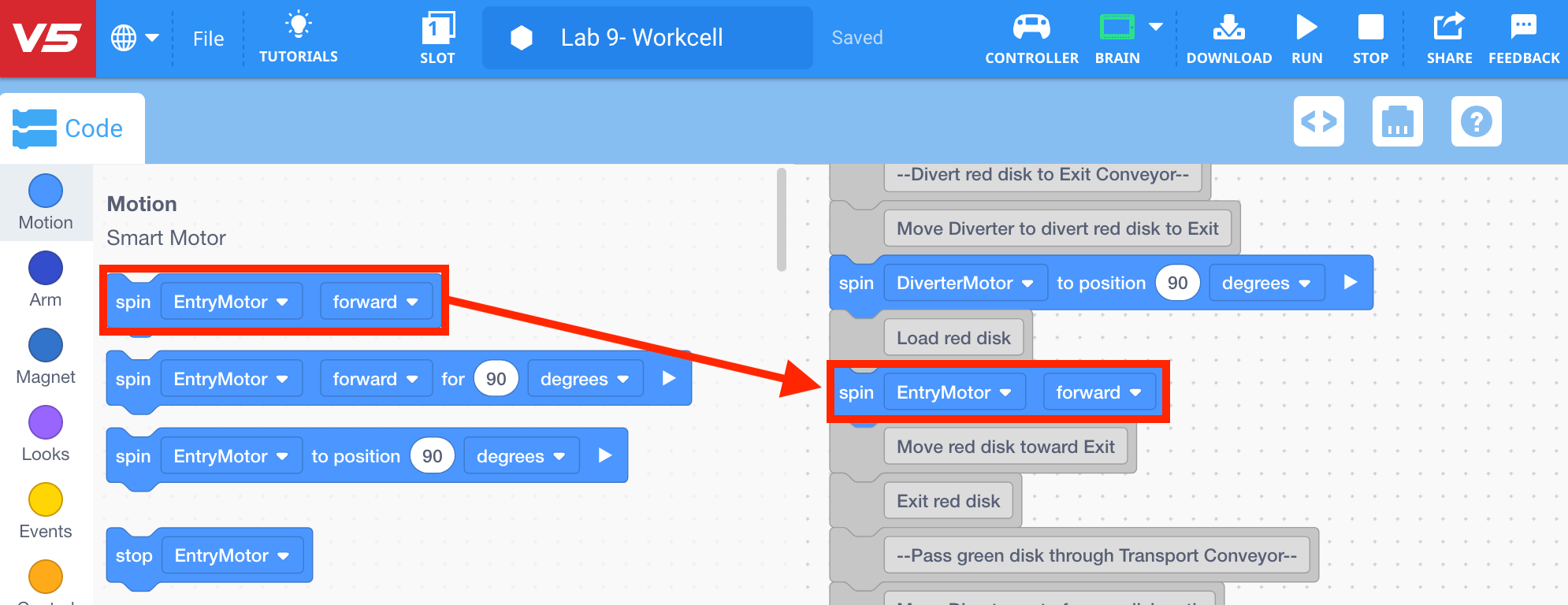
Task: Select the Motion block category
Action: (46, 202)
